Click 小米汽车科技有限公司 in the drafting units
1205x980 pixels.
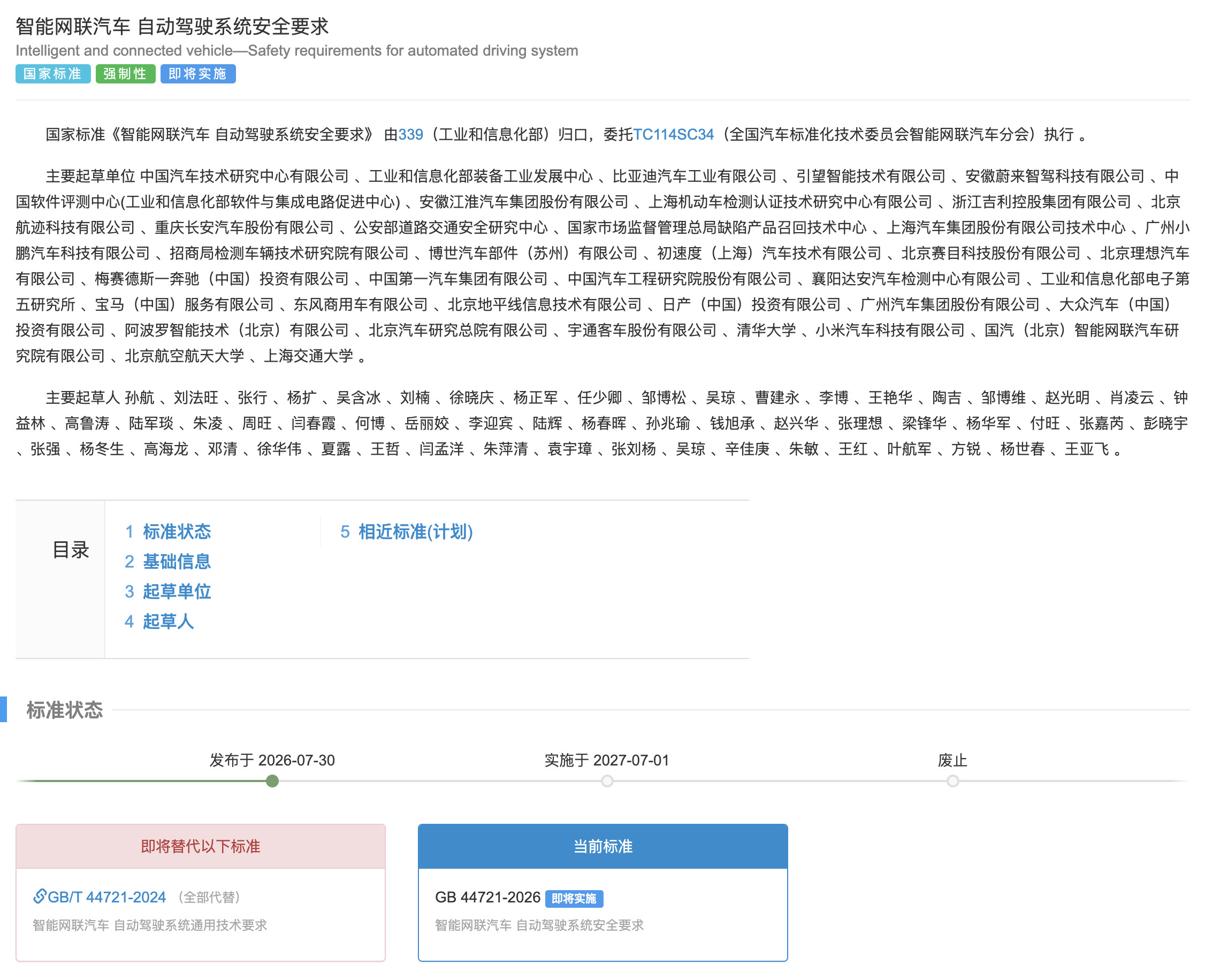click(890, 330)
